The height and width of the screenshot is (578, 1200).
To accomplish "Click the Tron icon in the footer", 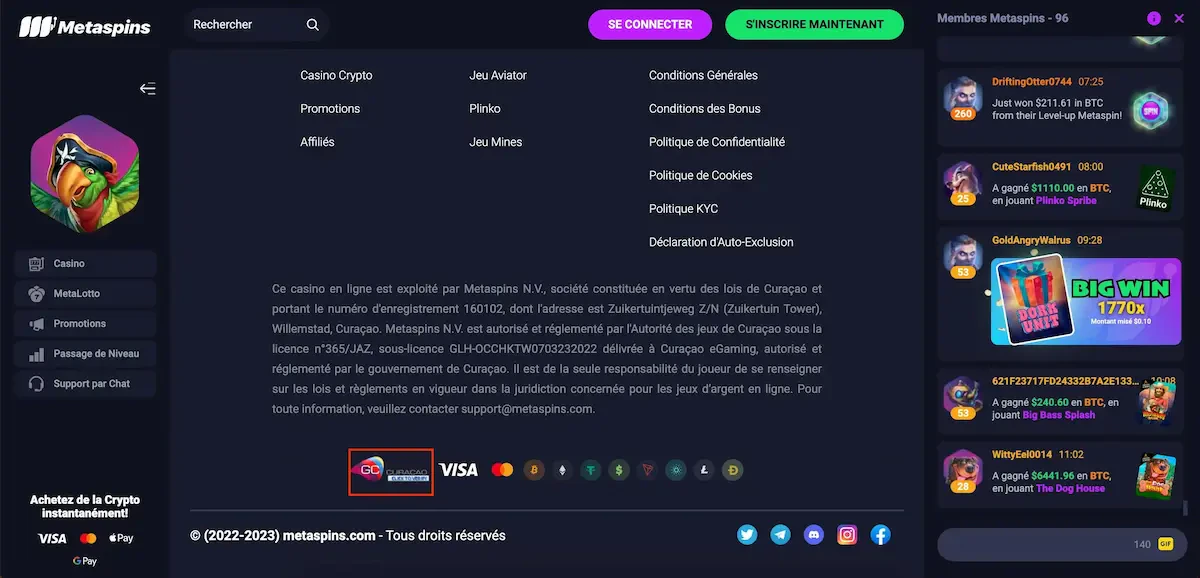I will [648, 469].
